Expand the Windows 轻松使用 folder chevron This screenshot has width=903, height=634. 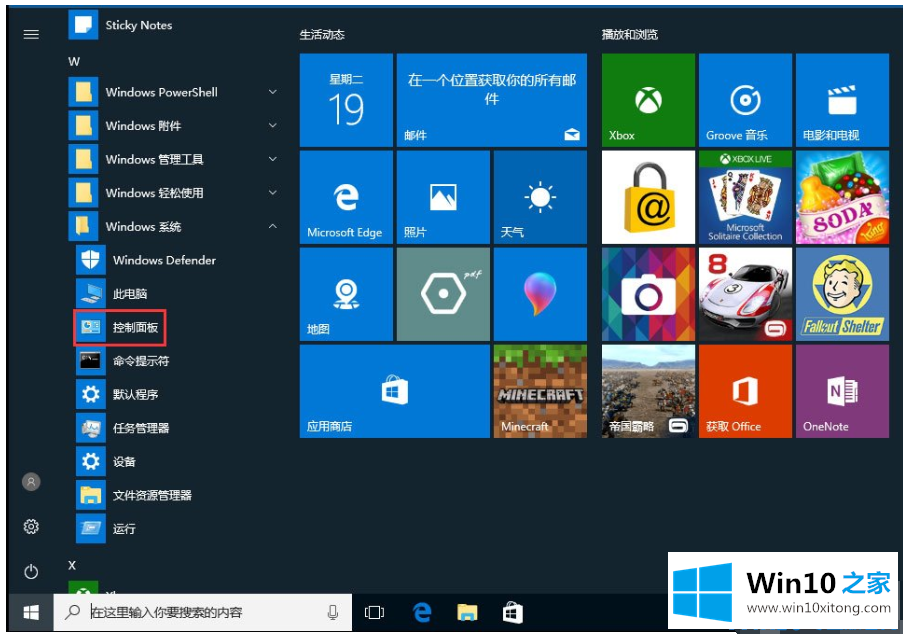(273, 192)
